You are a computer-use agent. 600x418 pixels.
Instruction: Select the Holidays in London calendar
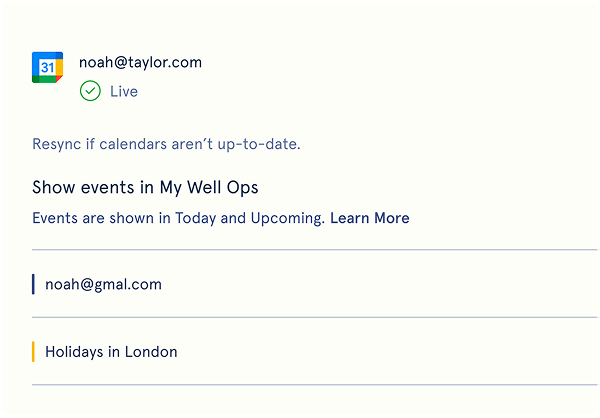click(111, 352)
